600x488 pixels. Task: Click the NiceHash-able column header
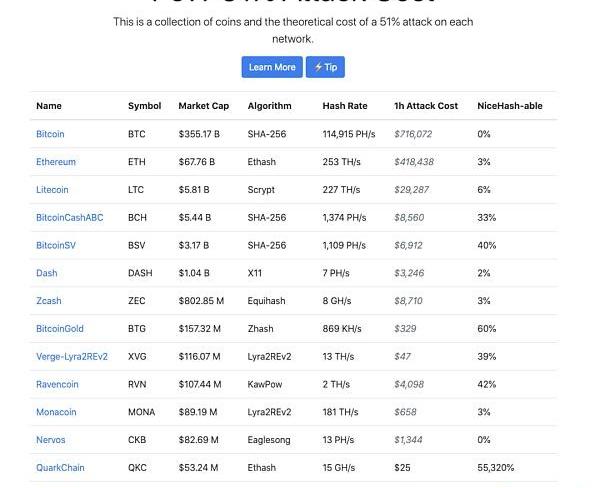point(510,106)
